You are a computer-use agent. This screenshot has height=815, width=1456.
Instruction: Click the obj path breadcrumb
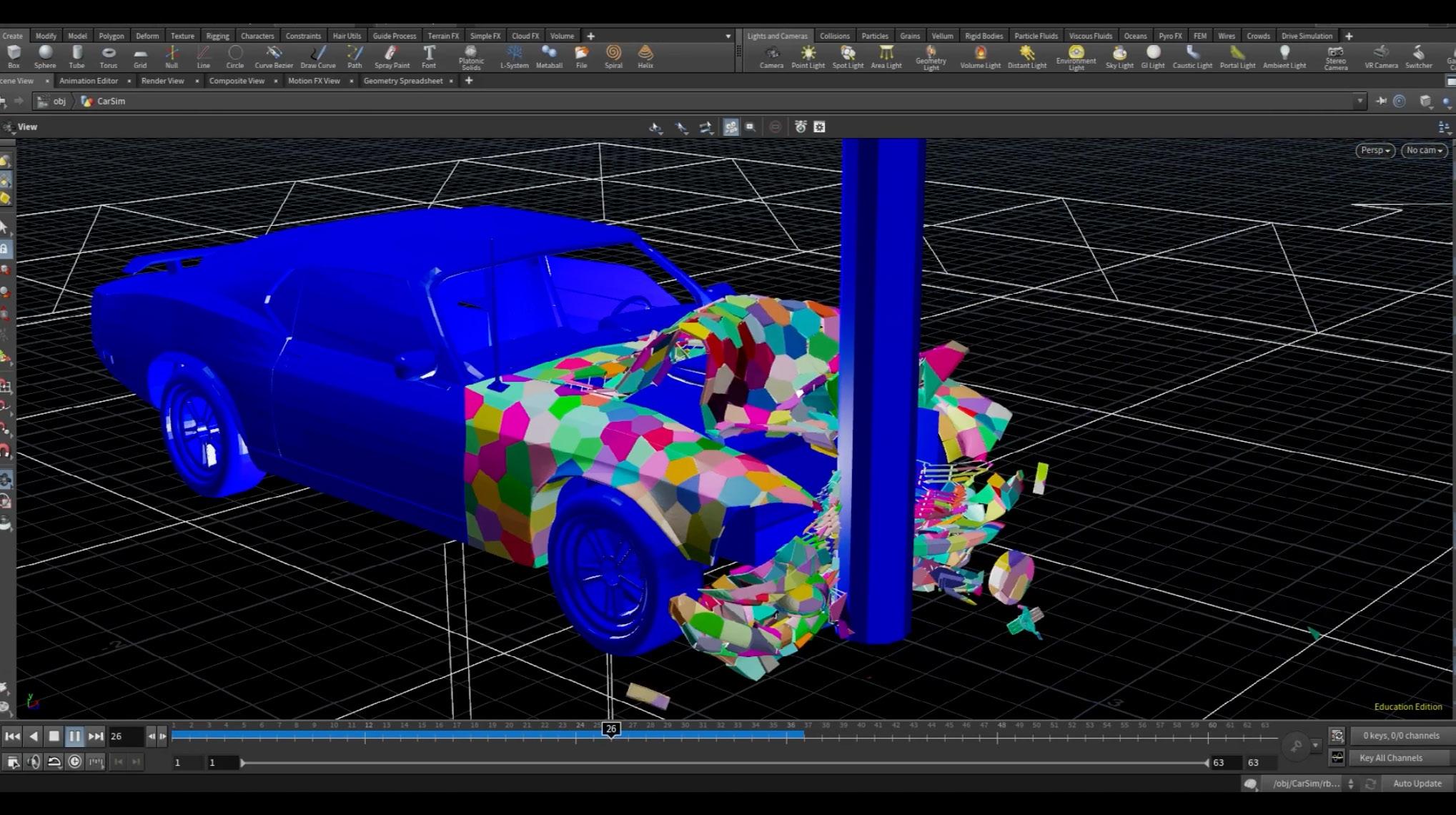point(59,102)
